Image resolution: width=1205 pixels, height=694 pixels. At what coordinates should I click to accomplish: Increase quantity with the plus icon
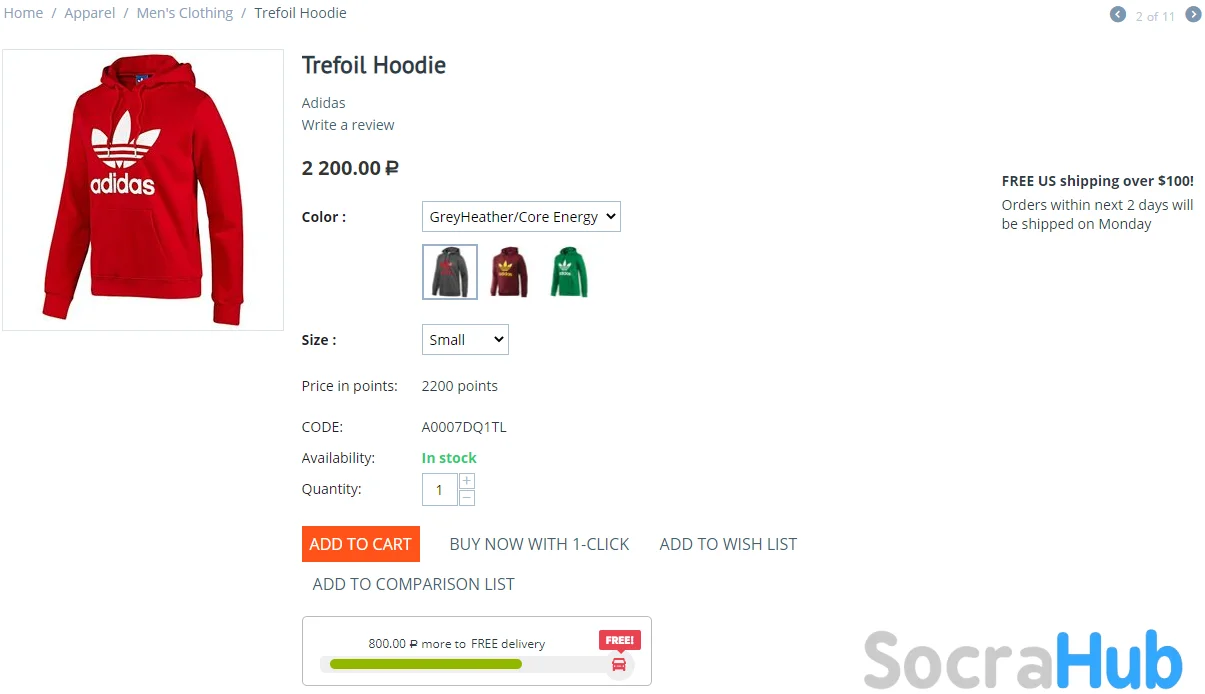(466, 481)
